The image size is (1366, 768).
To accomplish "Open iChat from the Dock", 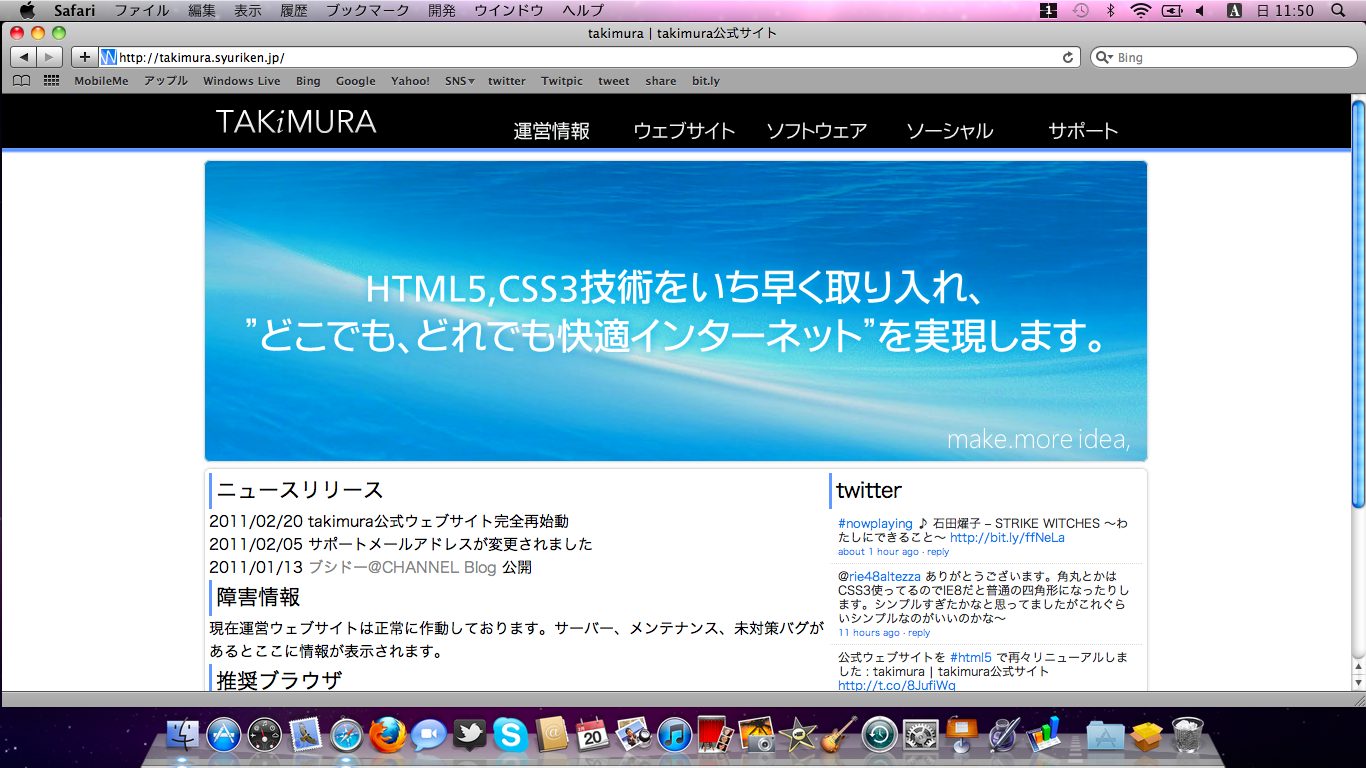I will point(429,736).
